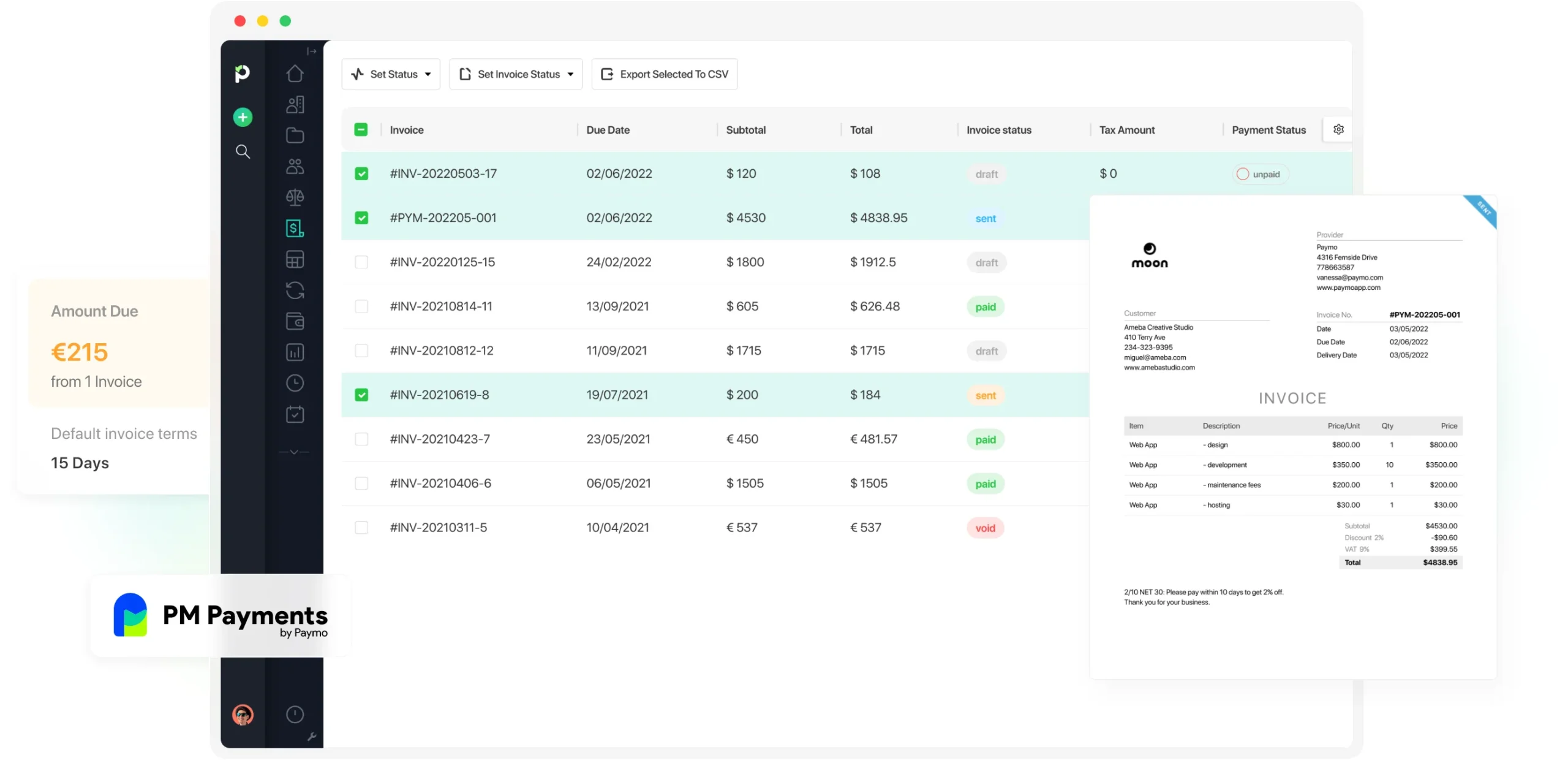1568x760 pixels.
Task: Open the wrench settings icon at sidebar bottom
Action: [312, 737]
